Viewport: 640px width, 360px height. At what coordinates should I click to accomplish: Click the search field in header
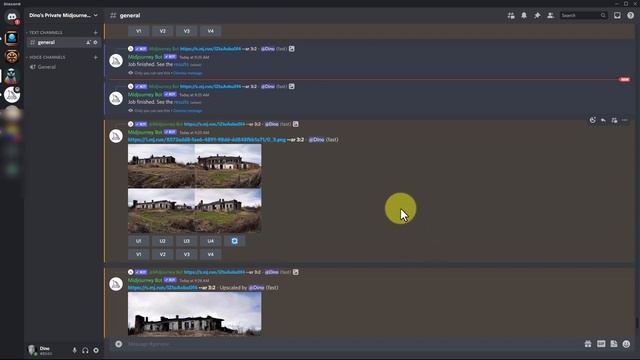[x=583, y=16]
